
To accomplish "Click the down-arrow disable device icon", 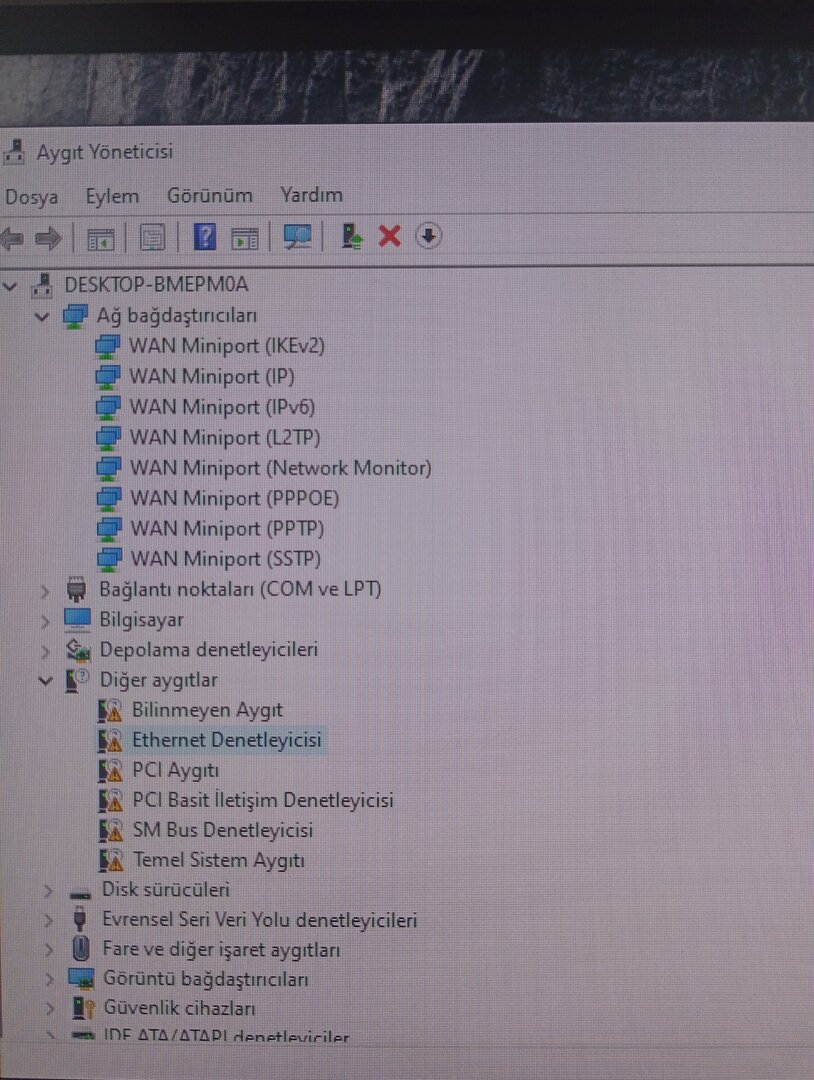I will click(428, 236).
